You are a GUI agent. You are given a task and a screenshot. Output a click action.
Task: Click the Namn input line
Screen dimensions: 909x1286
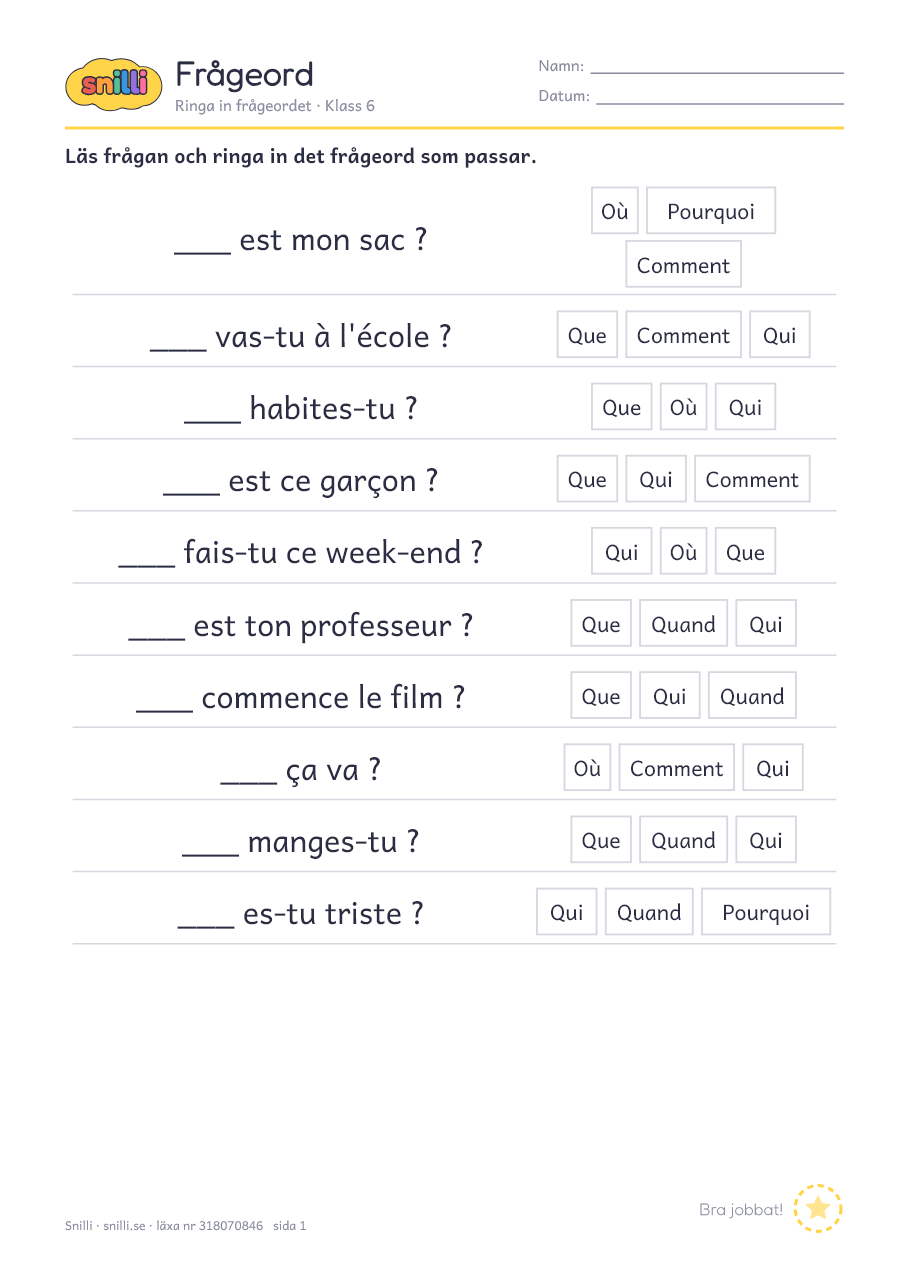click(717, 67)
